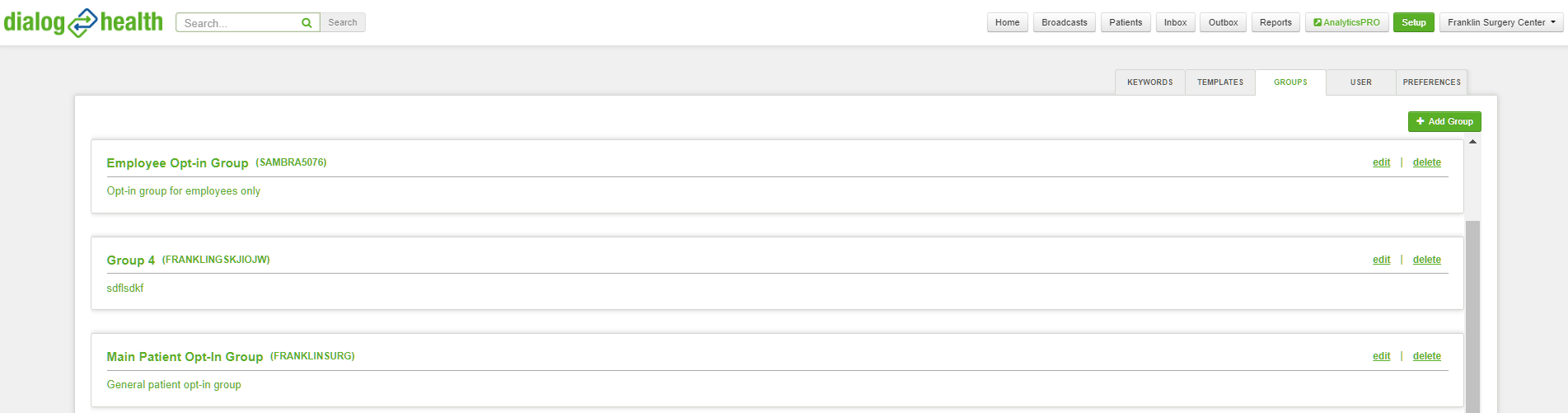Click the magnifier icon in search box
The image size is (1568, 413).
(307, 23)
